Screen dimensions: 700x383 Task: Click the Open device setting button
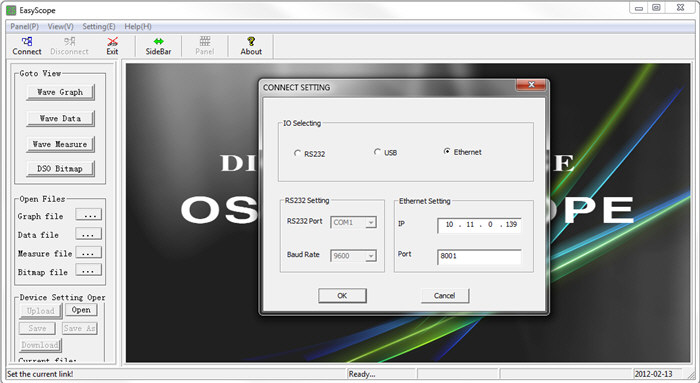point(81,310)
